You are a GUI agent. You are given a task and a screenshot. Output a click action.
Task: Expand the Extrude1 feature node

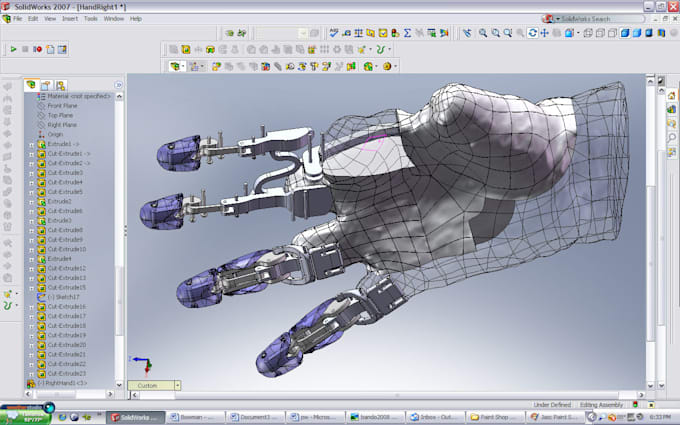[x=31, y=144]
